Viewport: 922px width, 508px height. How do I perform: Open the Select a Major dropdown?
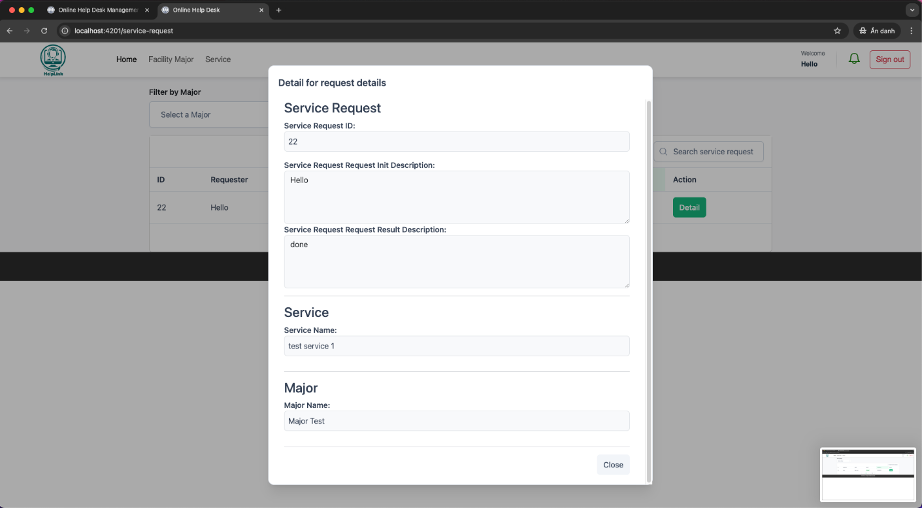point(209,115)
